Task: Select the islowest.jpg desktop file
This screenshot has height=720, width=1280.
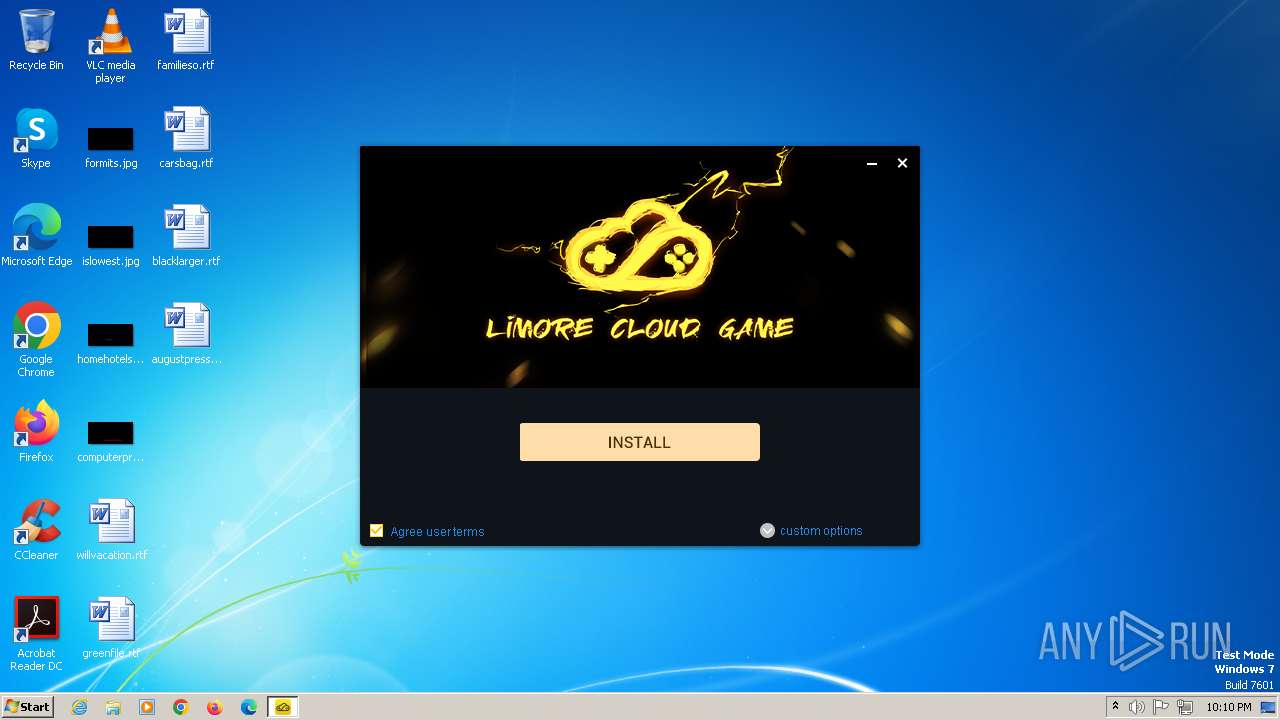Action: pos(111,244)
